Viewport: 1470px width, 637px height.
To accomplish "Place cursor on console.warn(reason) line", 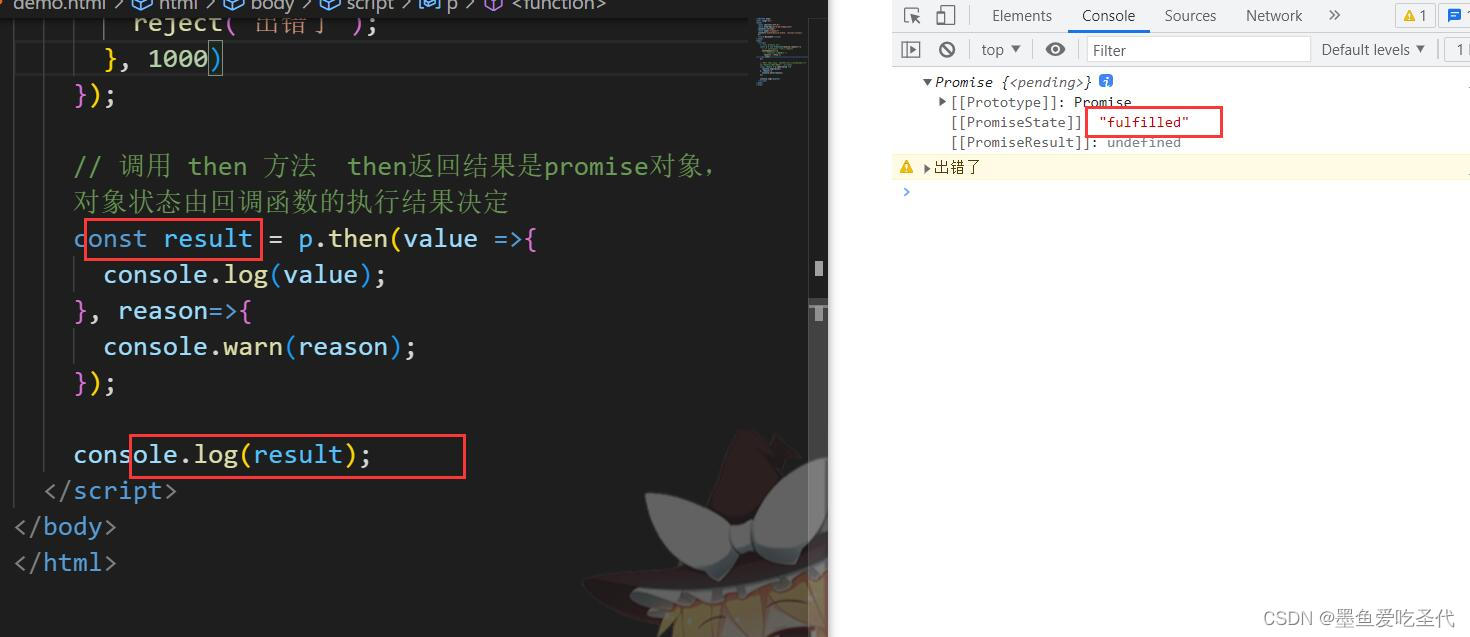I will (x=260, y=347).
